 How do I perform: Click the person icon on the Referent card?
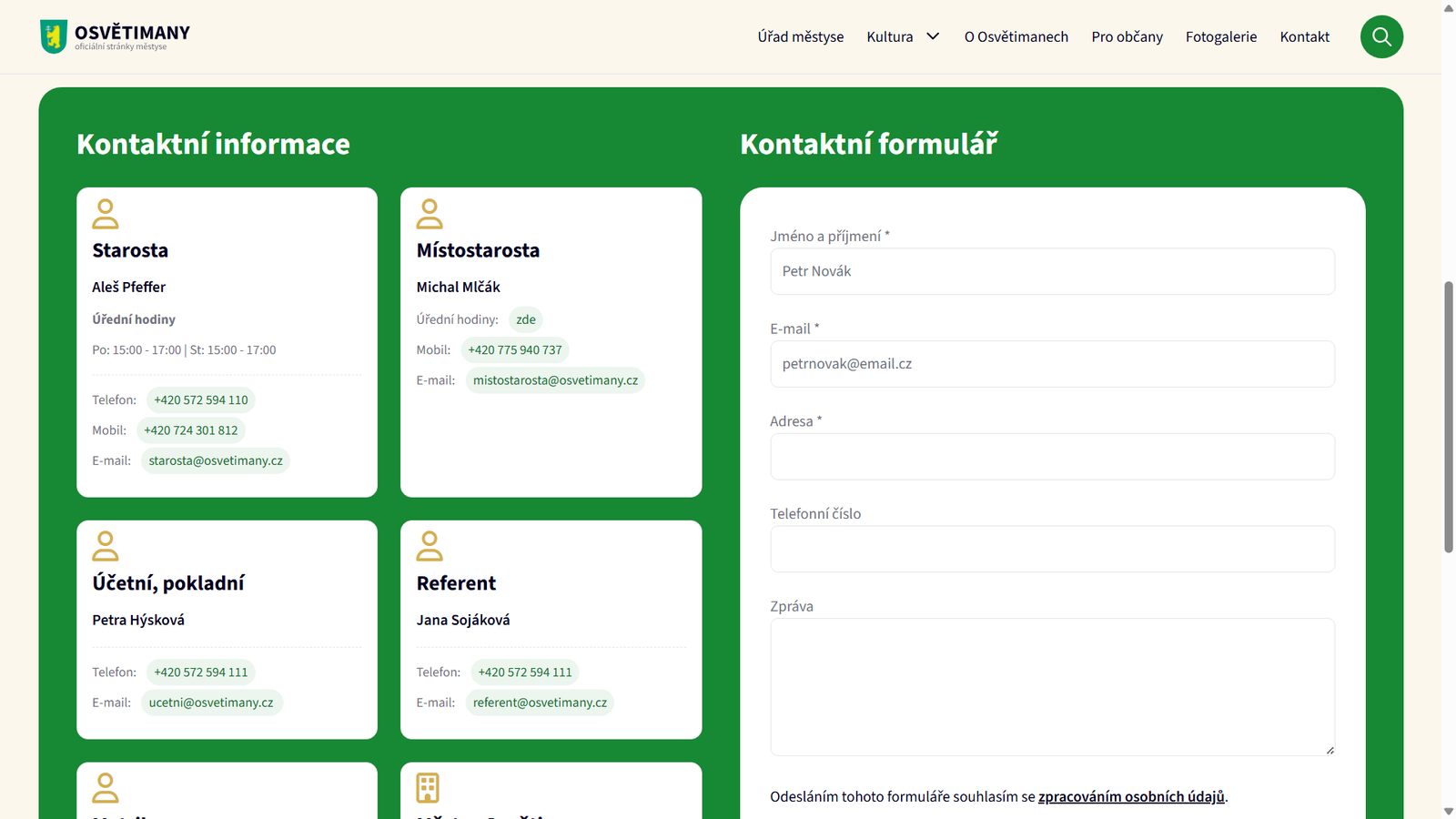click(x=430, y=546)
